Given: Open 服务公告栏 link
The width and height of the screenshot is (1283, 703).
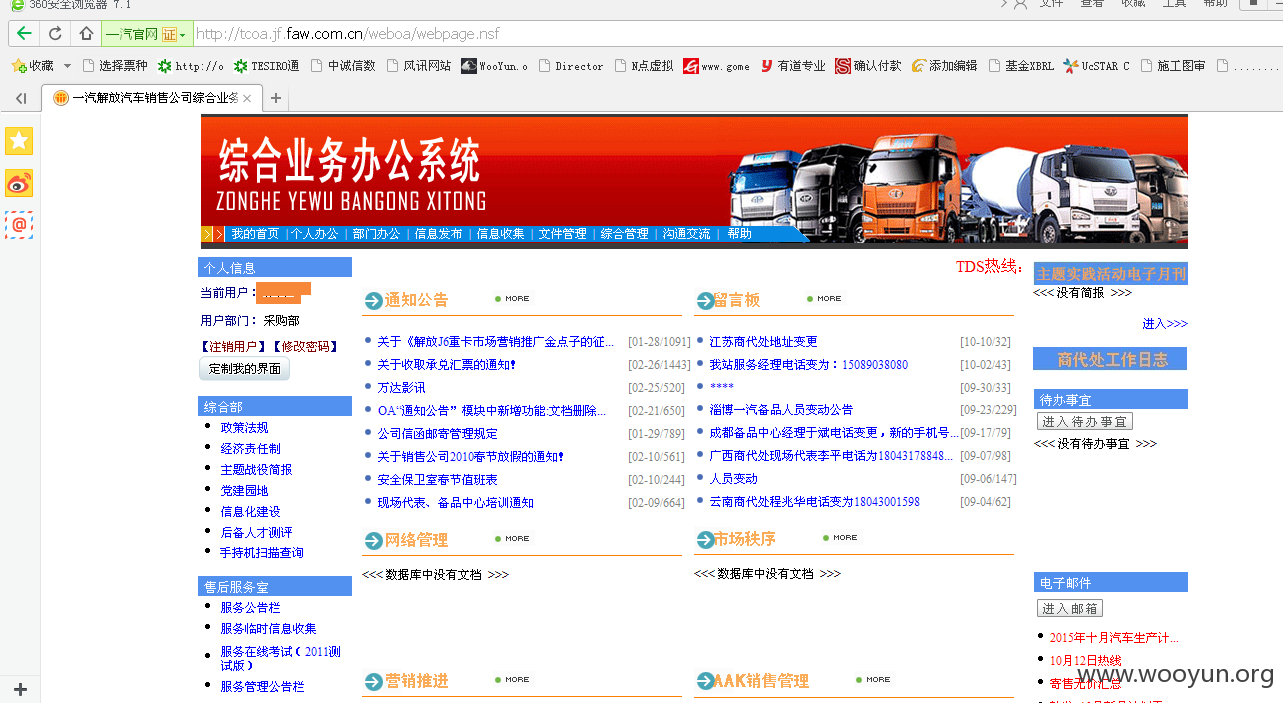Looking at the screenshot, I should click(x=250, y=608).
